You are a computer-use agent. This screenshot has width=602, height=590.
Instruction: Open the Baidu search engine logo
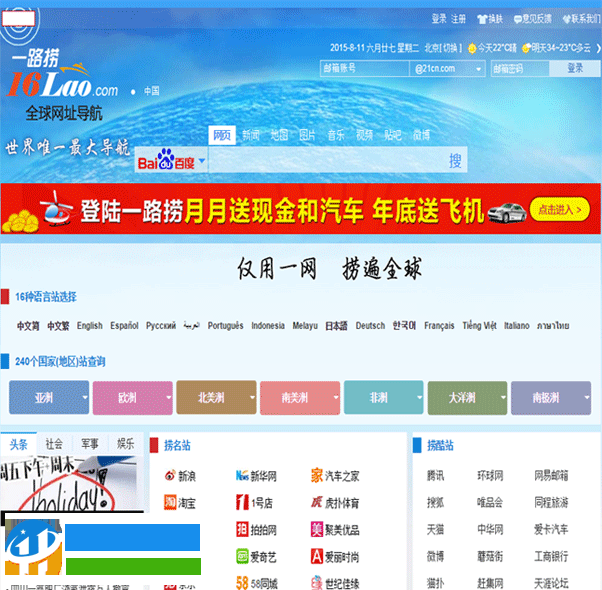(x=166, y=160)
